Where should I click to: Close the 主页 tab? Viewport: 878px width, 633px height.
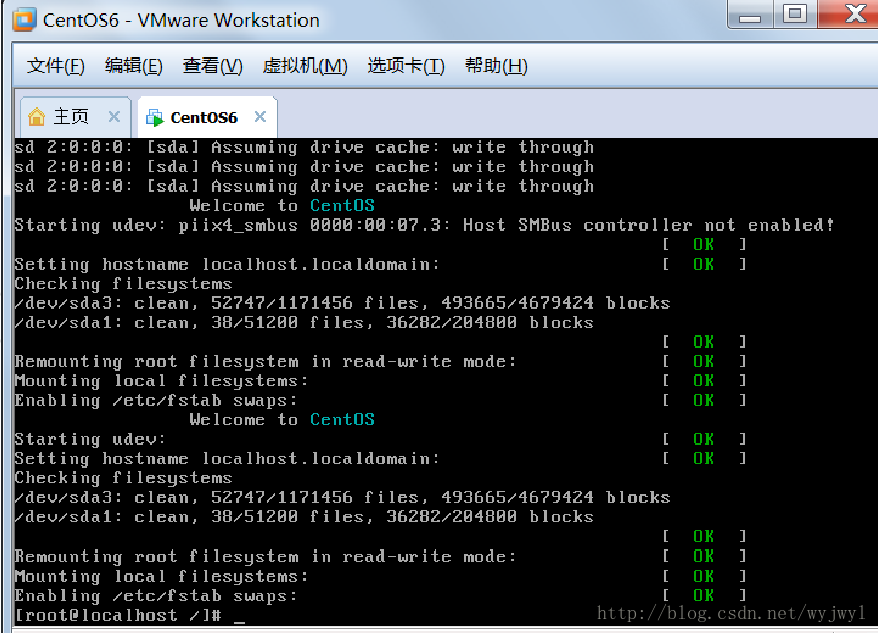[x=114, y=117]
